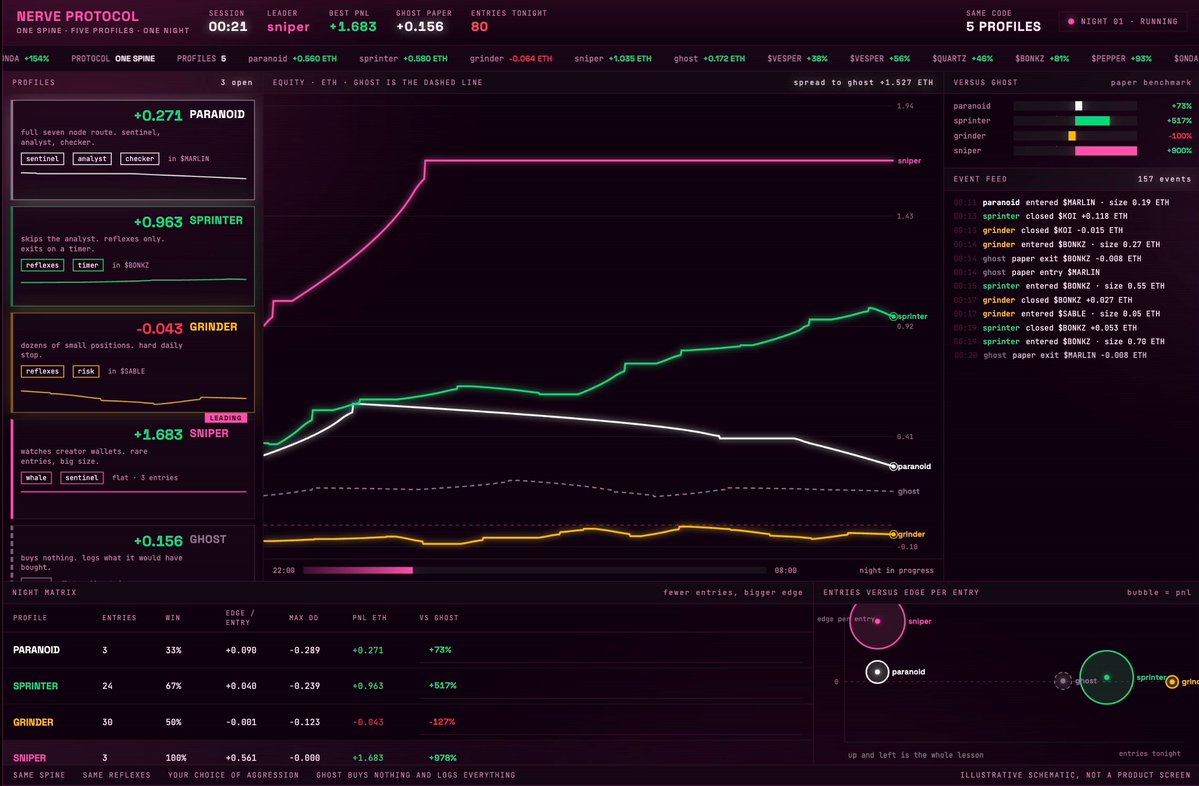
Task: Click the grinder line endpoint marker on chart
Action: (893, 534)
